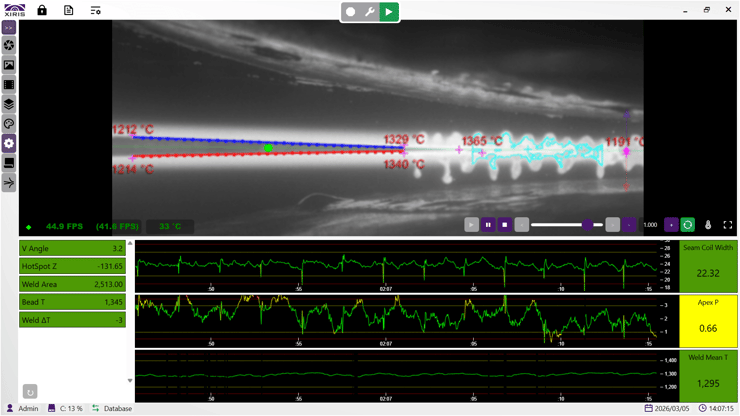Click the green dot seam marker
This screenshot has height=416, width=740.
pyautogui.click(x=268, y=148)
